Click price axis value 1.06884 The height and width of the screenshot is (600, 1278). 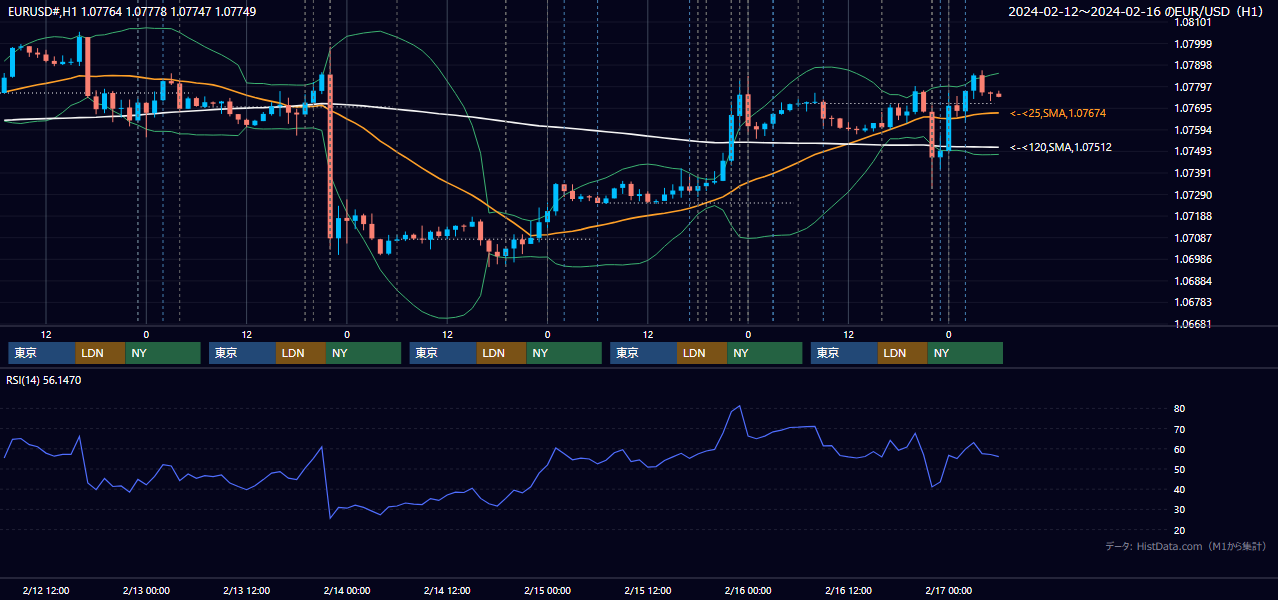point(1193,281)
